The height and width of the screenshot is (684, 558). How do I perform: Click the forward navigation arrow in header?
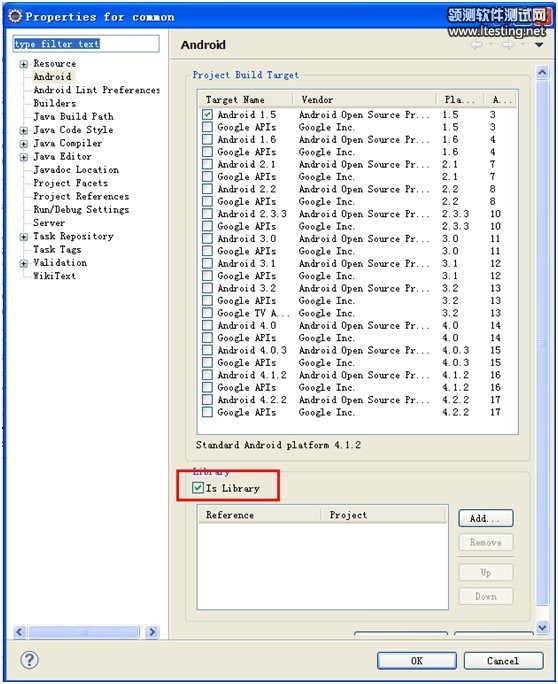pyautogui.click(x=508, y=44)
